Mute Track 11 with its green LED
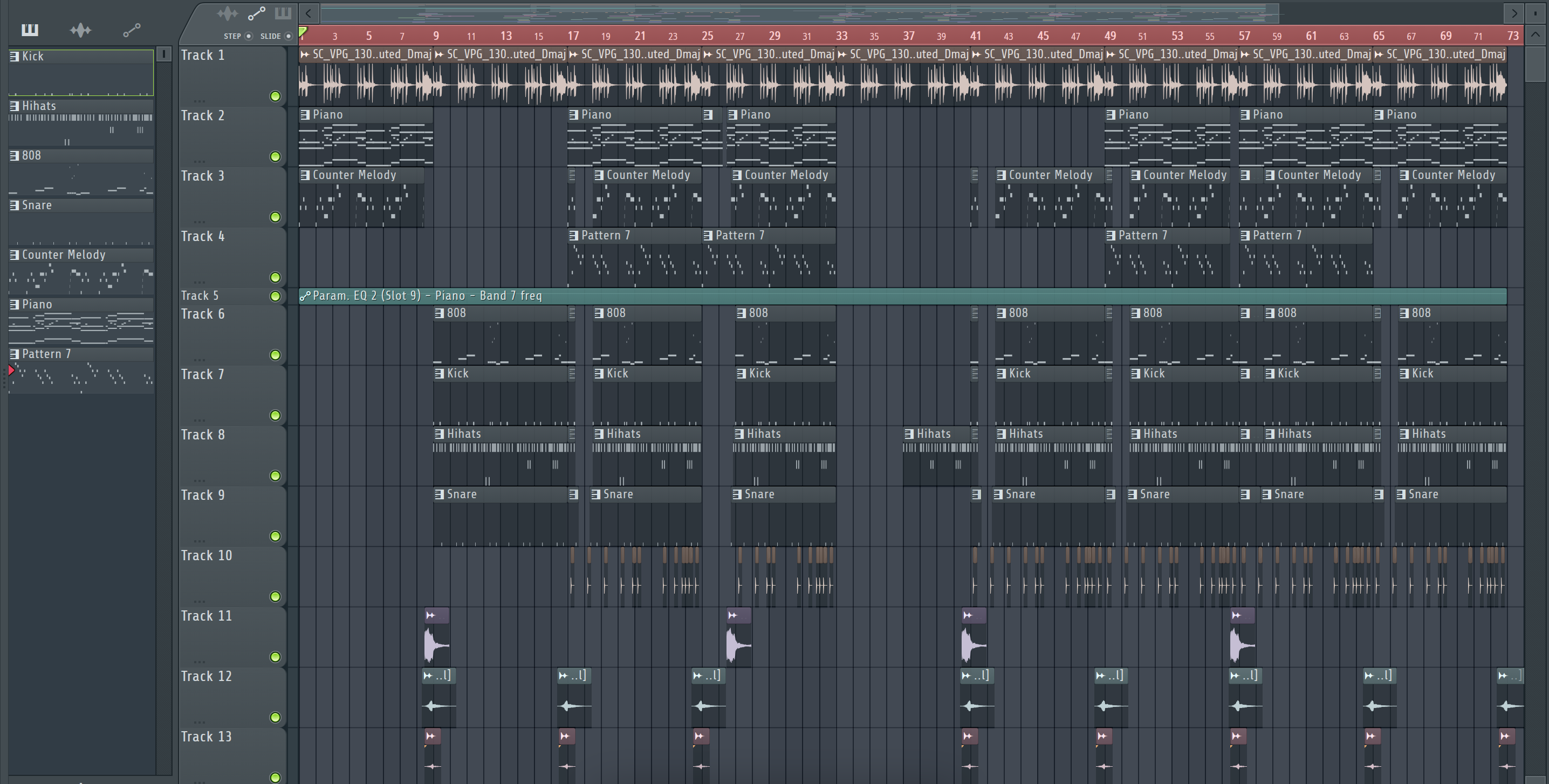Viewport: 1549px width, 784px height. click(x=276, y=657)
